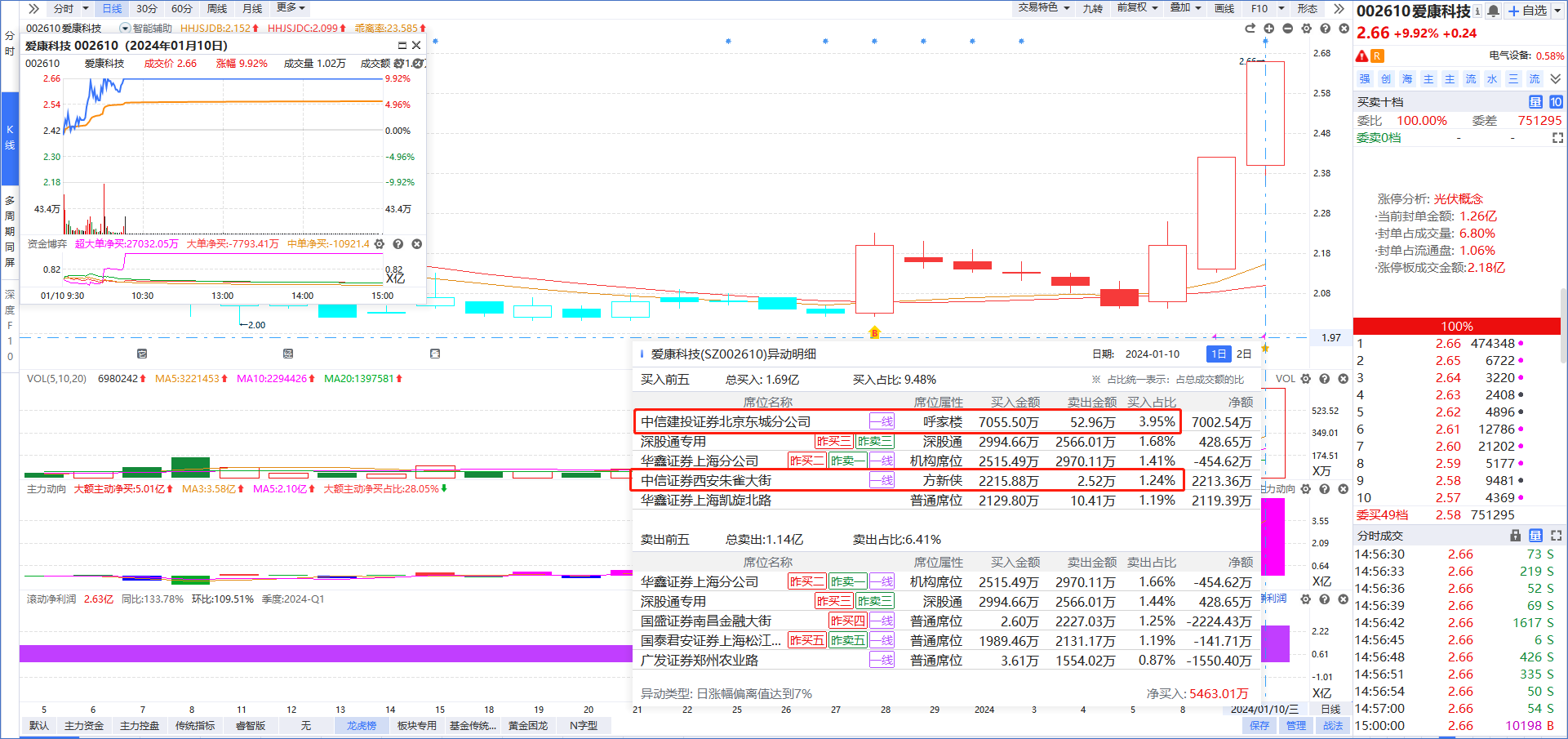1568x739 pixels.
Task: Switch 异动明细 to 1日 view
Action: tap(1218, 354)
